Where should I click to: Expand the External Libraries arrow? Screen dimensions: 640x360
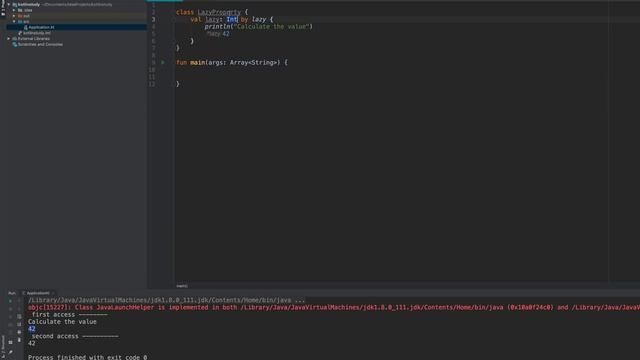(9, 39)
